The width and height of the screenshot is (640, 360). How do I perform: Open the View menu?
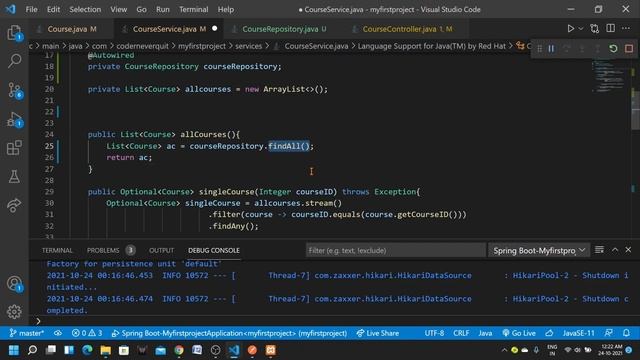118,9
